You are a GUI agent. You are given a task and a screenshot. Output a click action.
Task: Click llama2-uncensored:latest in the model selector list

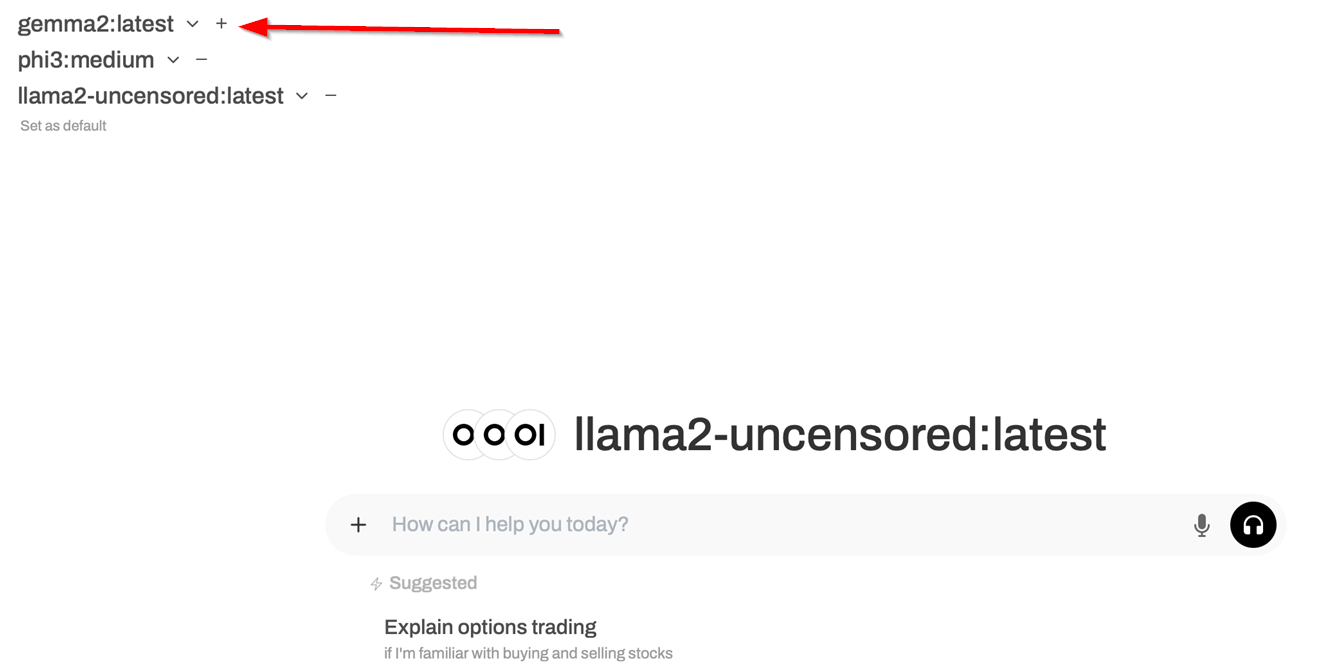[x=151, y=96]
